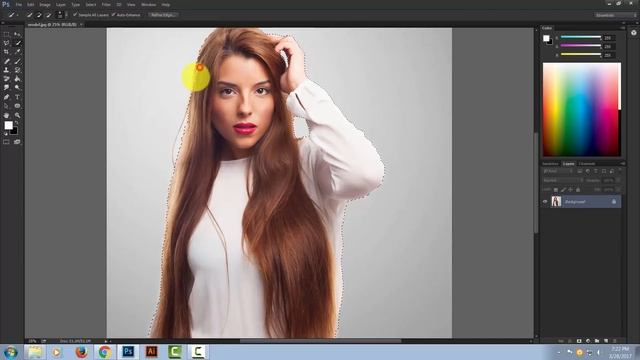Switch to the Channels tab
Image resolution: width=640 pixels, height=360 pixels.
click(x=587, y=164)
